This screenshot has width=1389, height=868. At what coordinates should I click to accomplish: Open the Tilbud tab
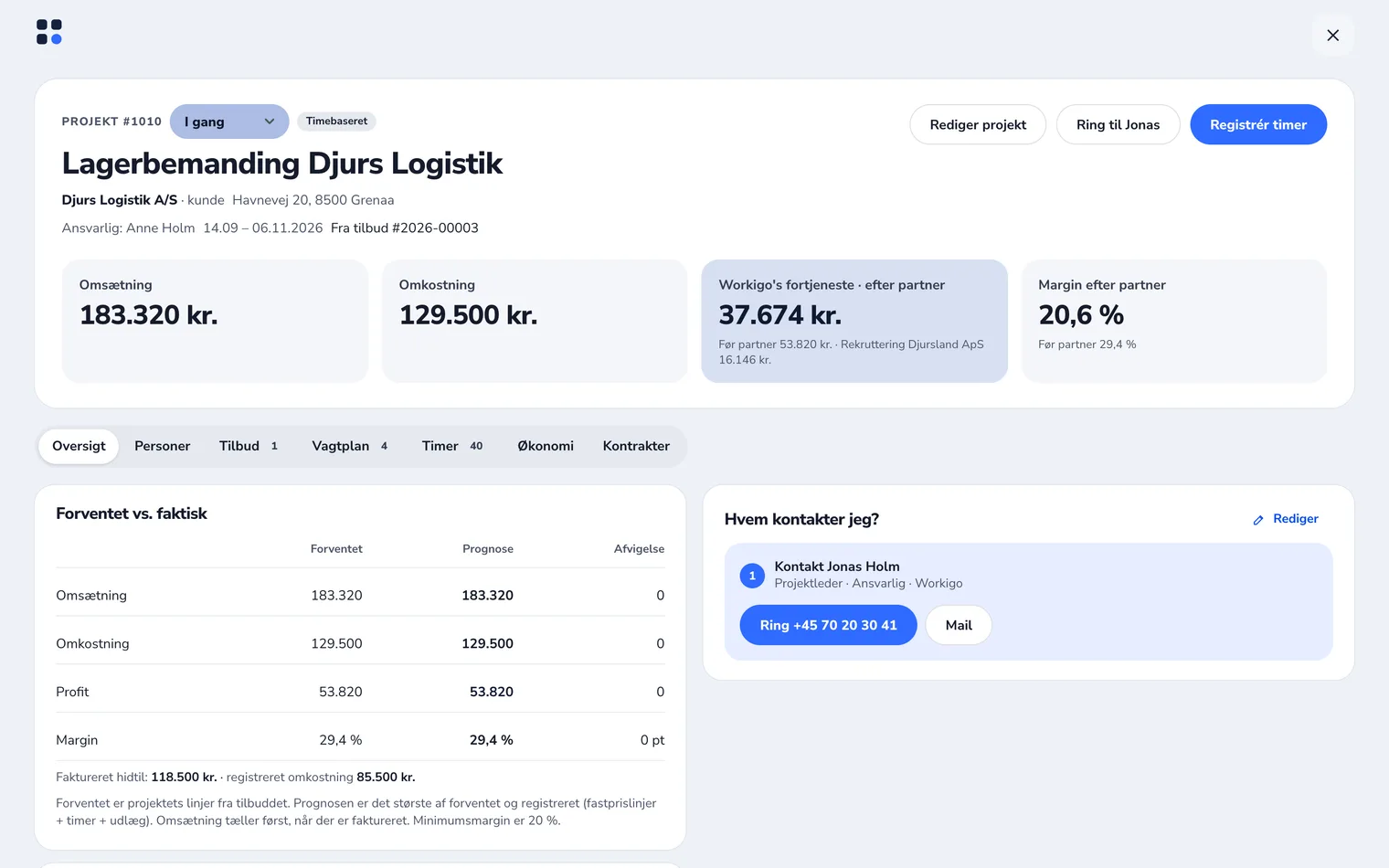[x=249, y=446]
